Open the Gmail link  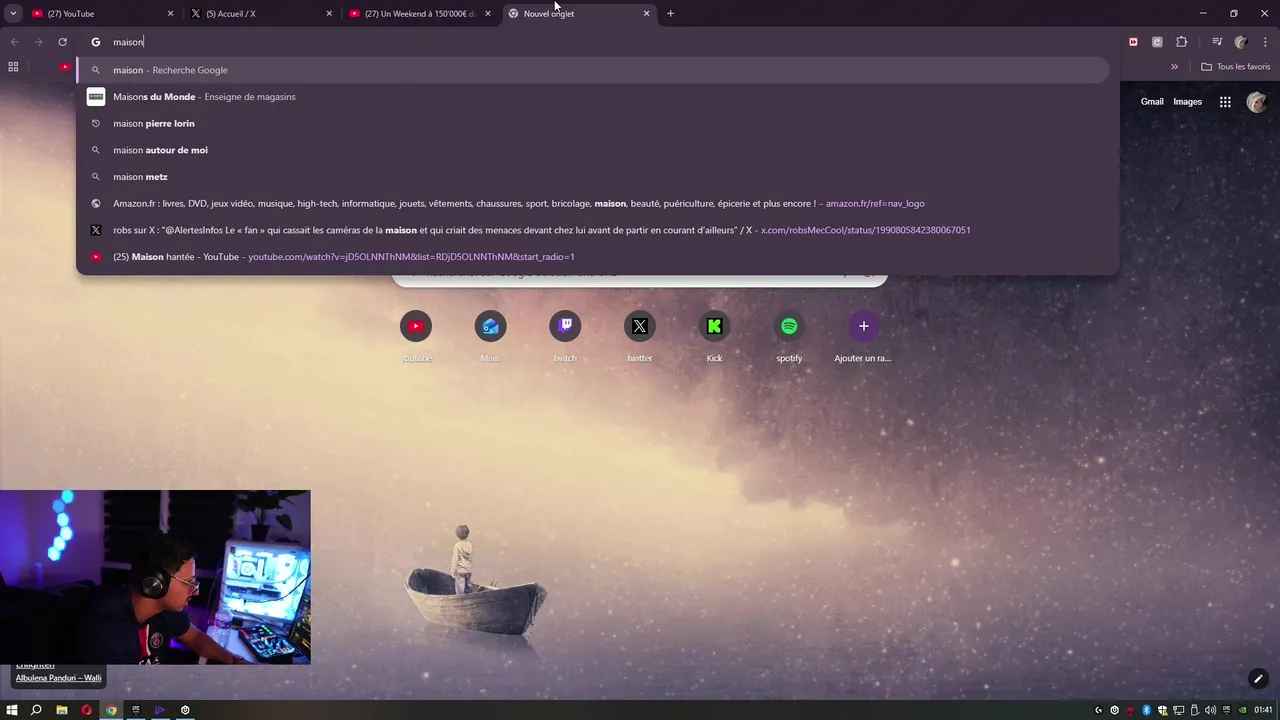[1152, 102]
